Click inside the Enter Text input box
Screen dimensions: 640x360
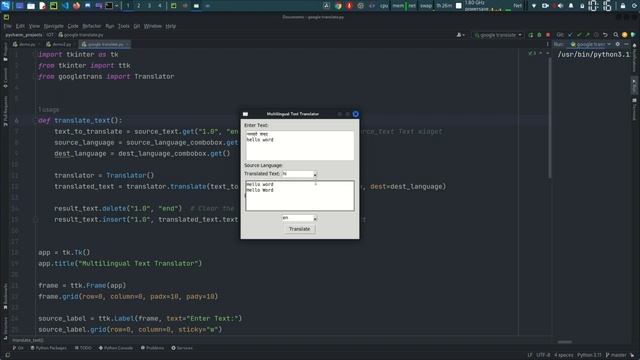pyautogui.click(x=300, y=145)
